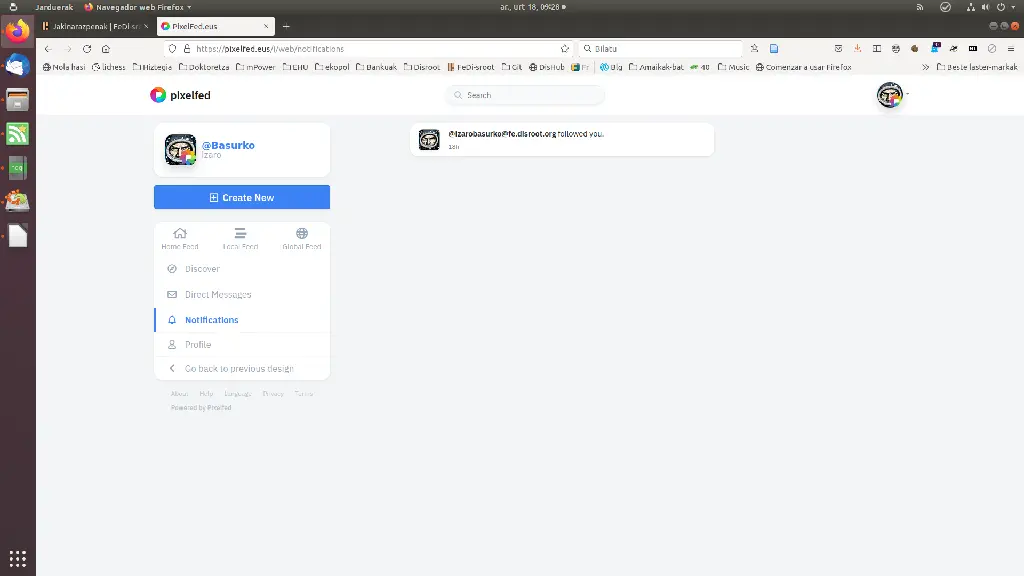Click the Pixelfed logo in header
This screenshot has height=576, width=1024.
click(180, 95)
